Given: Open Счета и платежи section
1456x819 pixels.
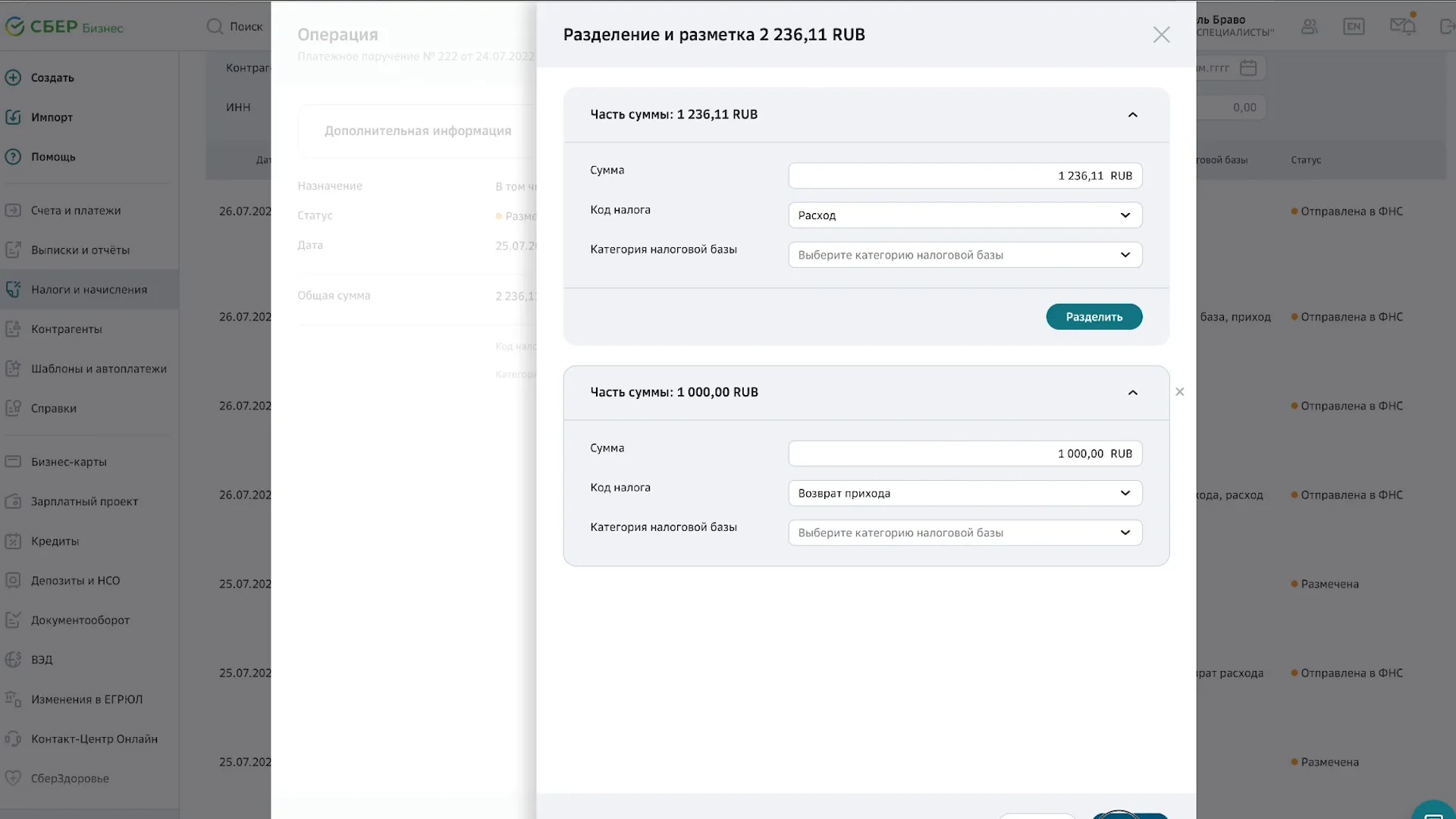Looking at the screenshot, I should pyautogui.click(x=76, y=210).
